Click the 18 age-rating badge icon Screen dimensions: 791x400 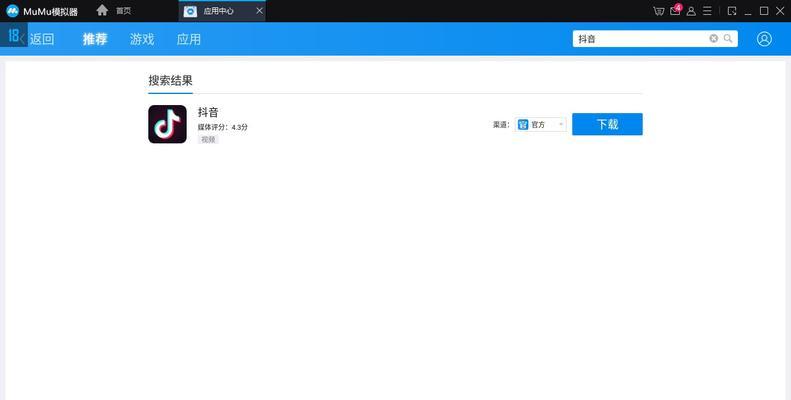[14, 35]
